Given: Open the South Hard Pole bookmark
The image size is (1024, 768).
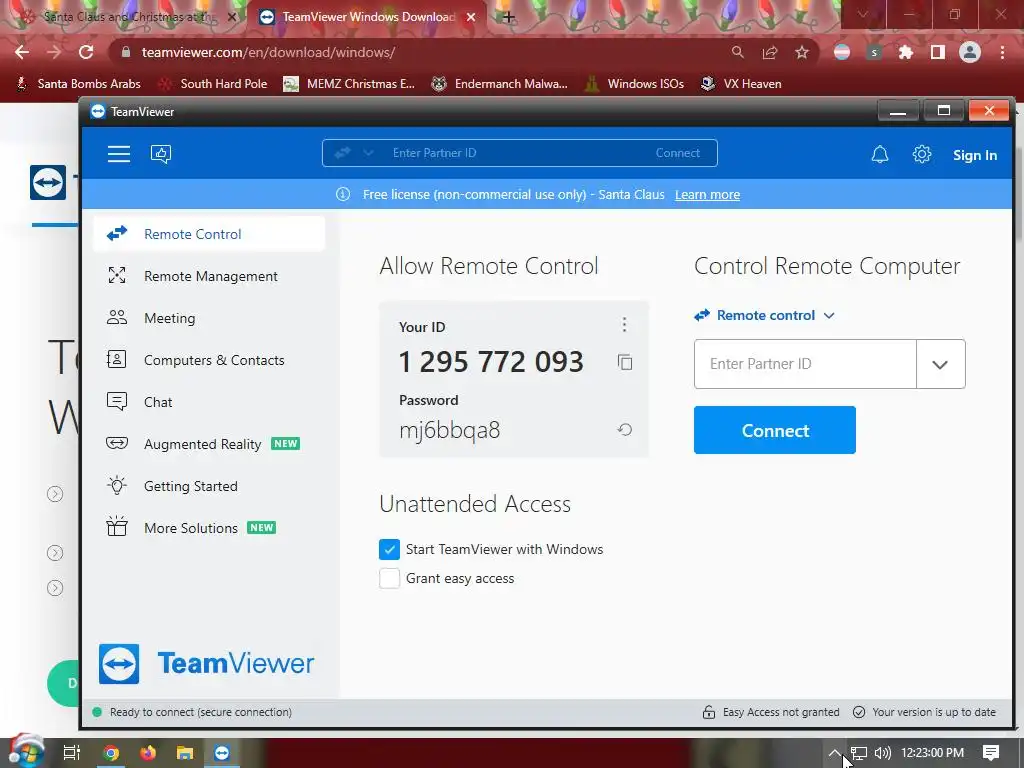Looking at the screenshot, I should (x=214, y=84).
